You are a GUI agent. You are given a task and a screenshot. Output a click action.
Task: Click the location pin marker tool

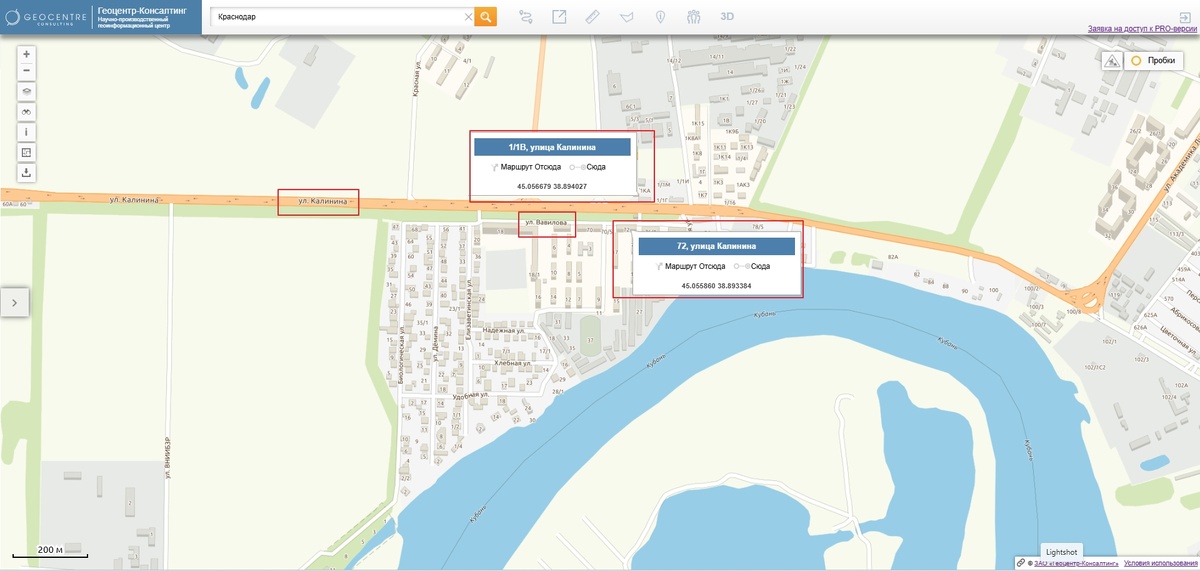660,17
